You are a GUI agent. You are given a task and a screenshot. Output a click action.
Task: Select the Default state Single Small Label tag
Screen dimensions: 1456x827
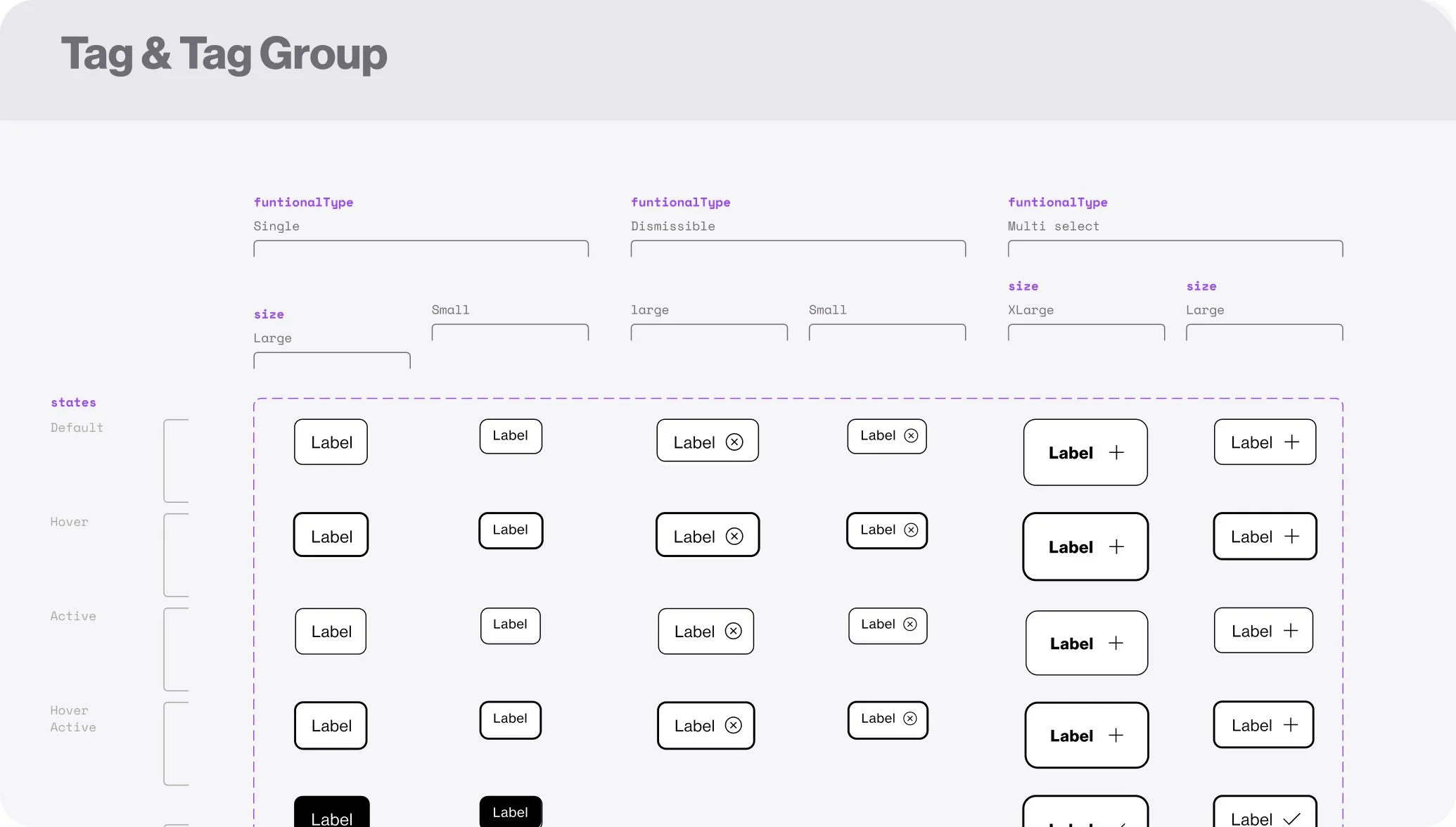[x=511, y=436]
